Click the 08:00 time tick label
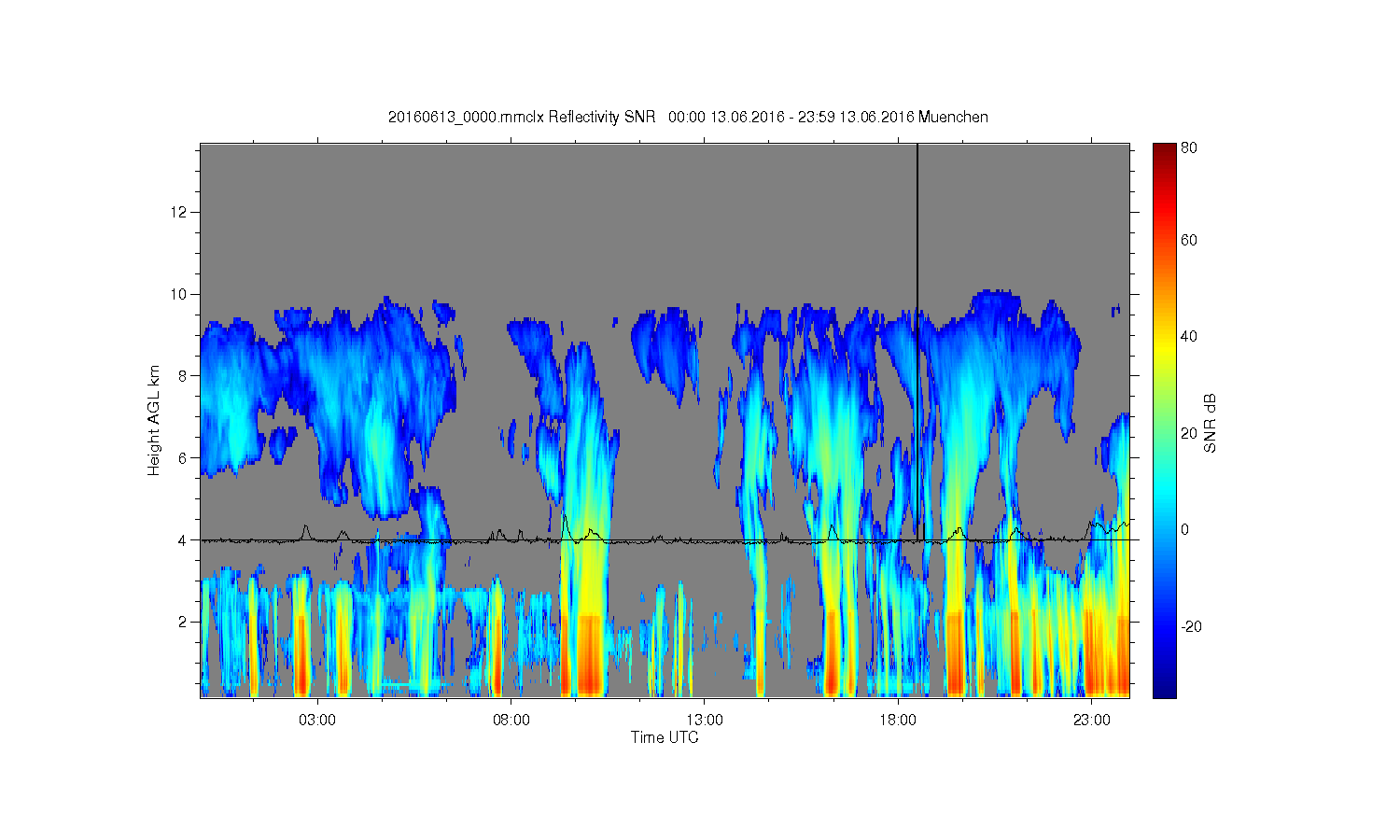The height and width of the screenshot is (840, 1400). click(511, 721)
